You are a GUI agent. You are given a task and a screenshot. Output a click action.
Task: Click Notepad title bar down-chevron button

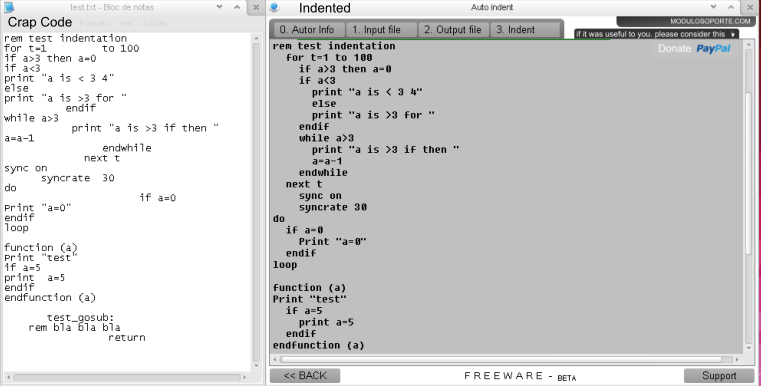(219, 7)
